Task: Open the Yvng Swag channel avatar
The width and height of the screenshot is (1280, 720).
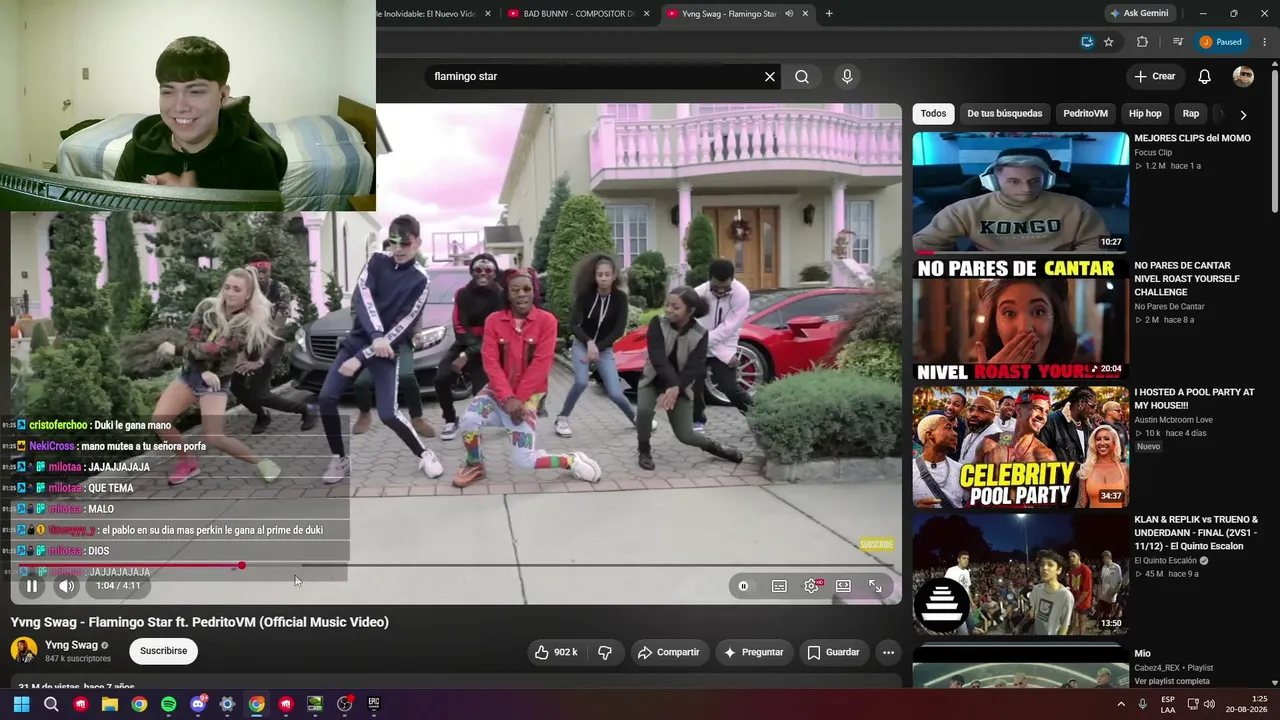Action: click(x=23, y=651)
